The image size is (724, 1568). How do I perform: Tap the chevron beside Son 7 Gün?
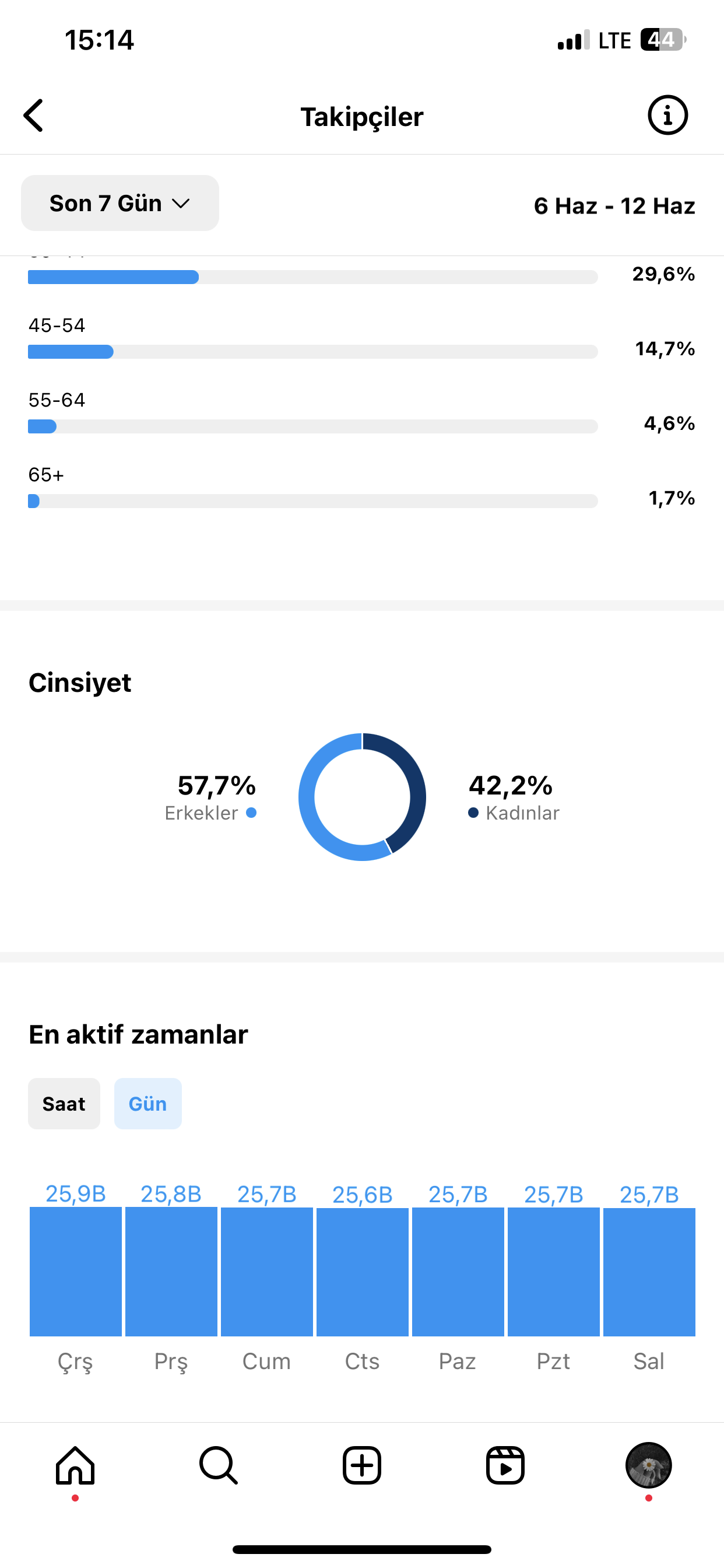181,204
